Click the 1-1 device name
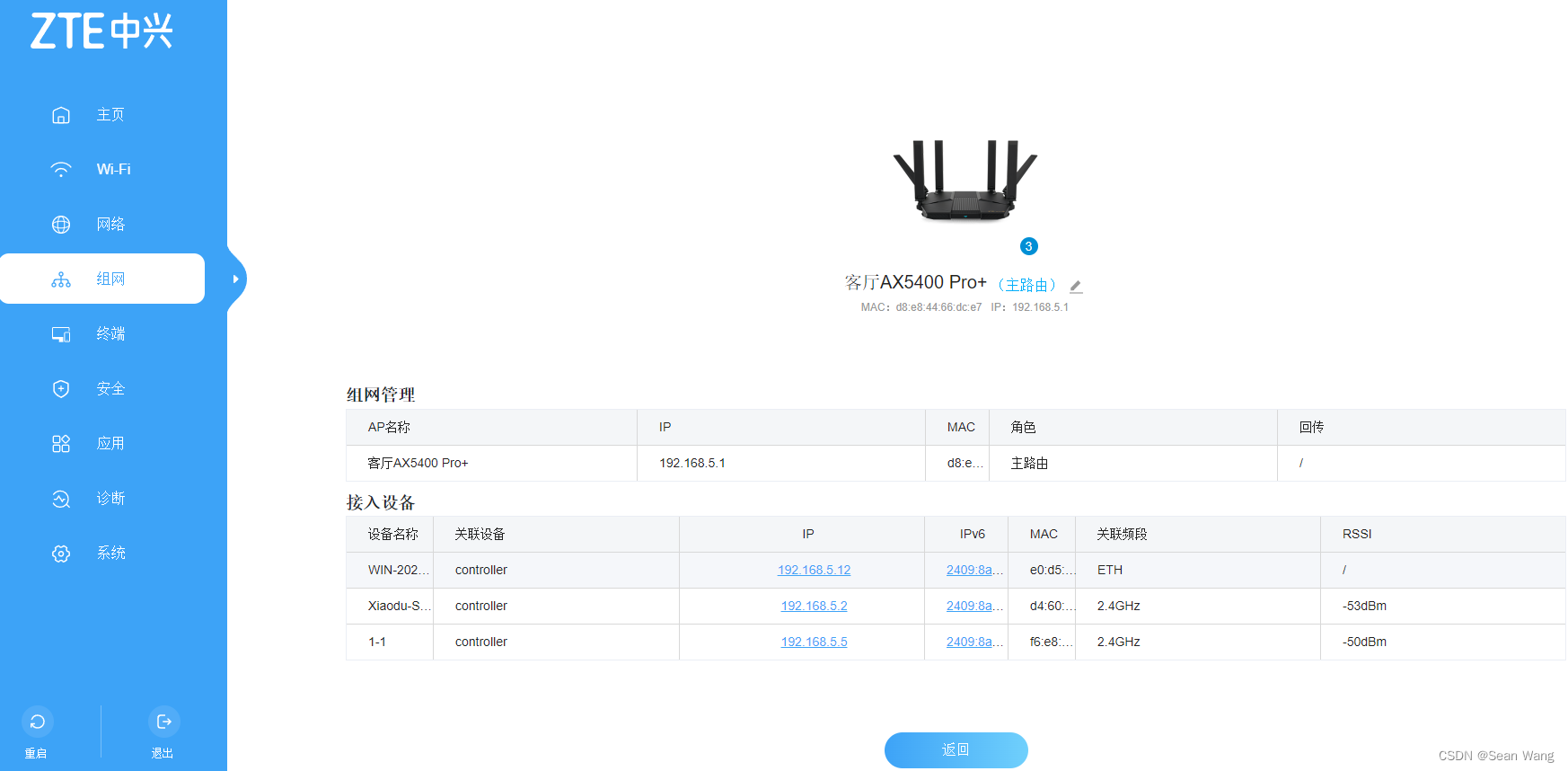The width and height of the screenshot is (1568, 771). pos(377,642)
